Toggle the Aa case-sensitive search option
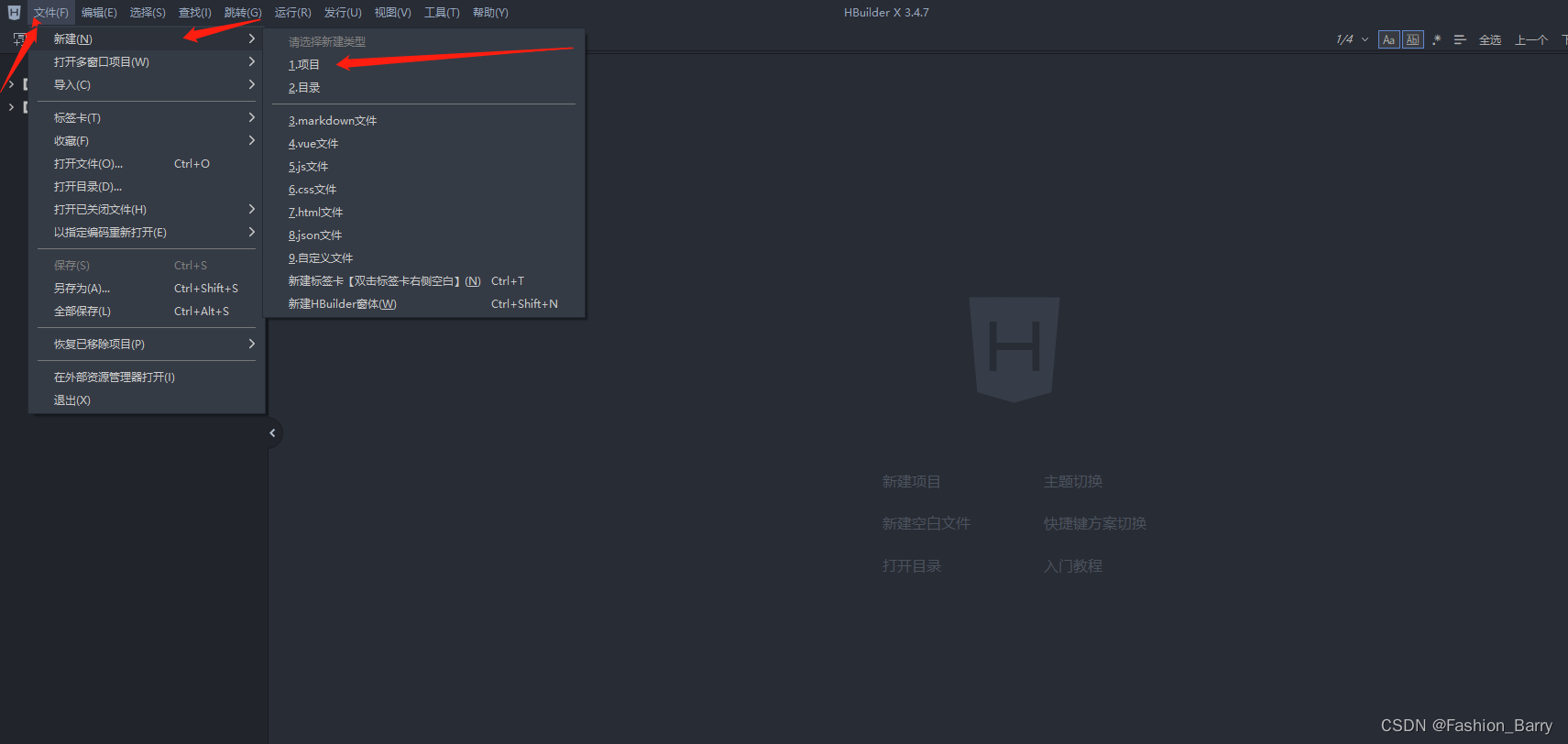1568x744 pixels. 1389,39
